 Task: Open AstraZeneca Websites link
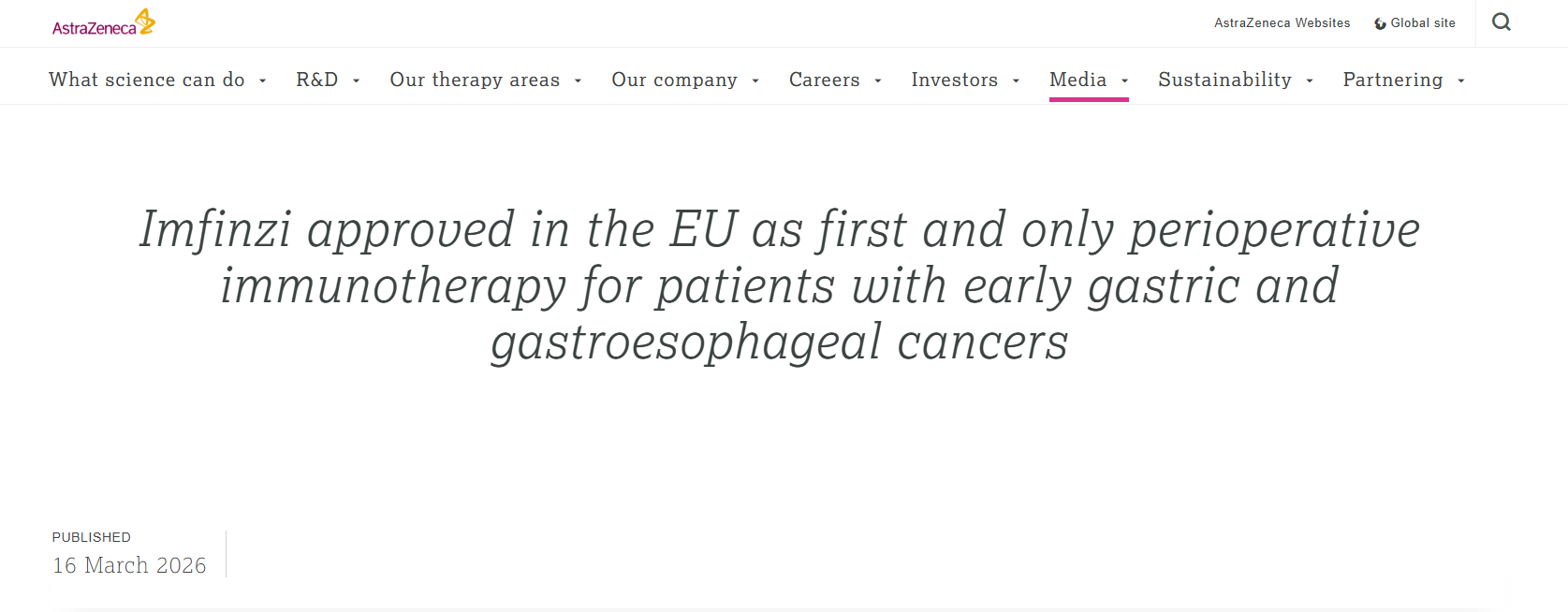click(1282, 23)
